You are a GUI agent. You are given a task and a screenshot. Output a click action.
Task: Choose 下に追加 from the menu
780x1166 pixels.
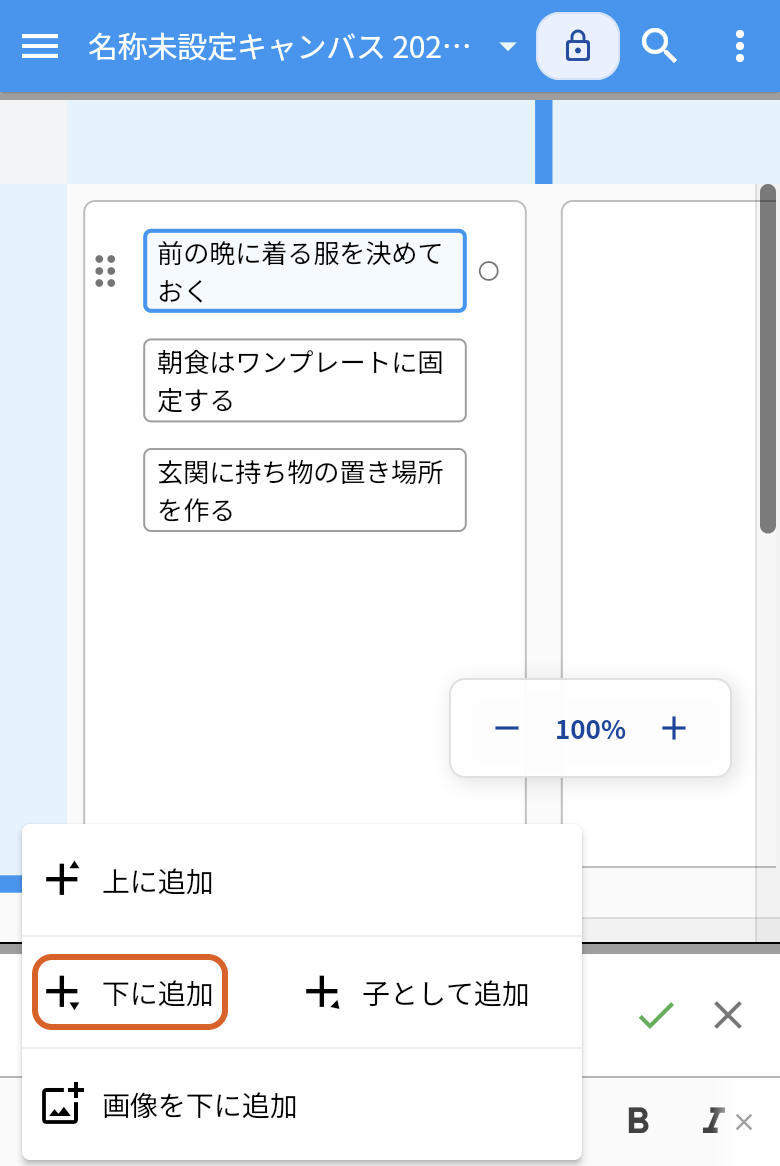(x=129, y=993)
